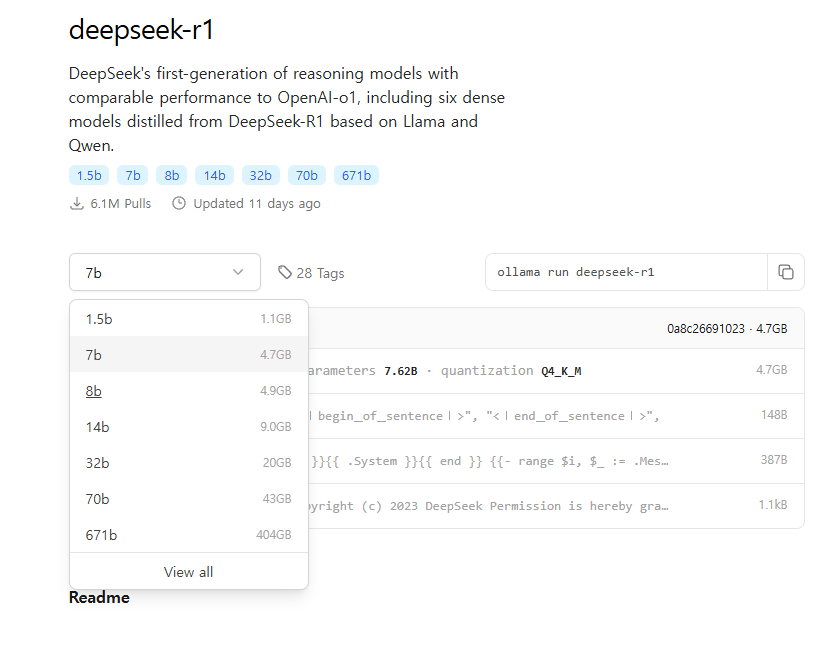The height and width of the screenshot is (650, 840).
Task: Select the 32b 20GB model option
Action: [x=188, y=463]
